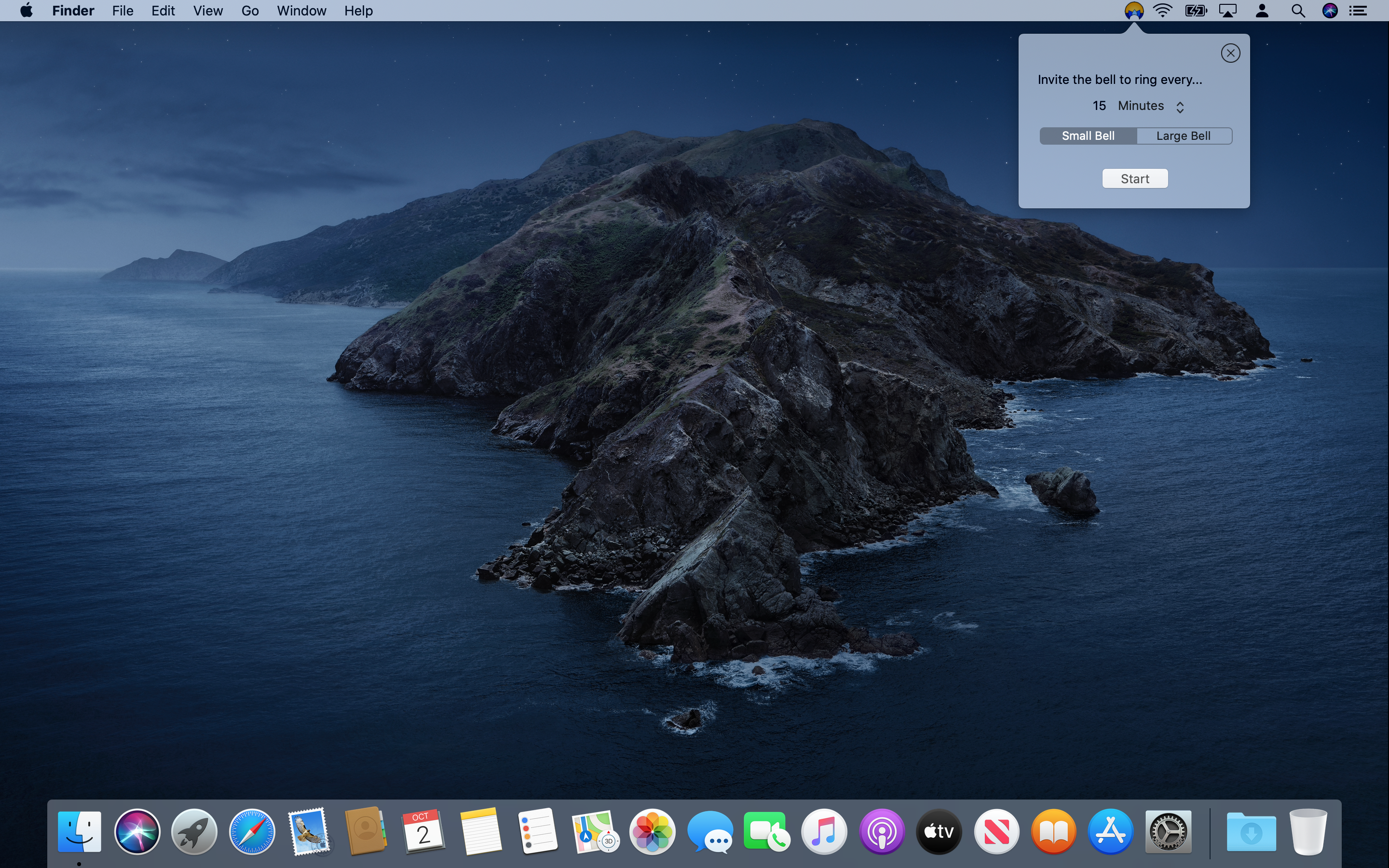Launch Messages from the Dock

pyautogui.click(x=710, y=831)
